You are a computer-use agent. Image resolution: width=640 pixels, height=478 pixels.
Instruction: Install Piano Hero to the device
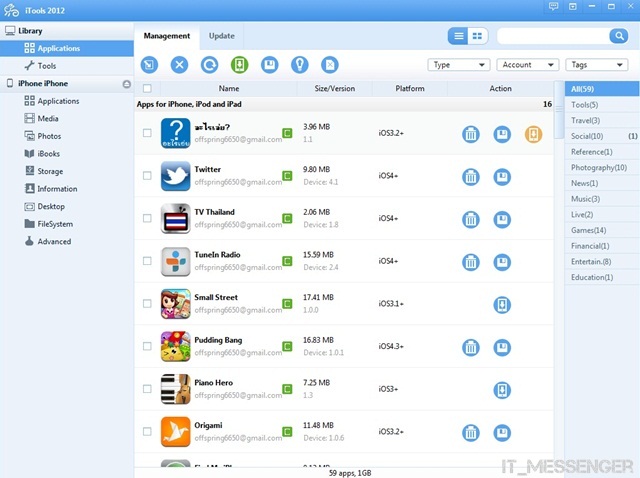(x=502, y=390)
